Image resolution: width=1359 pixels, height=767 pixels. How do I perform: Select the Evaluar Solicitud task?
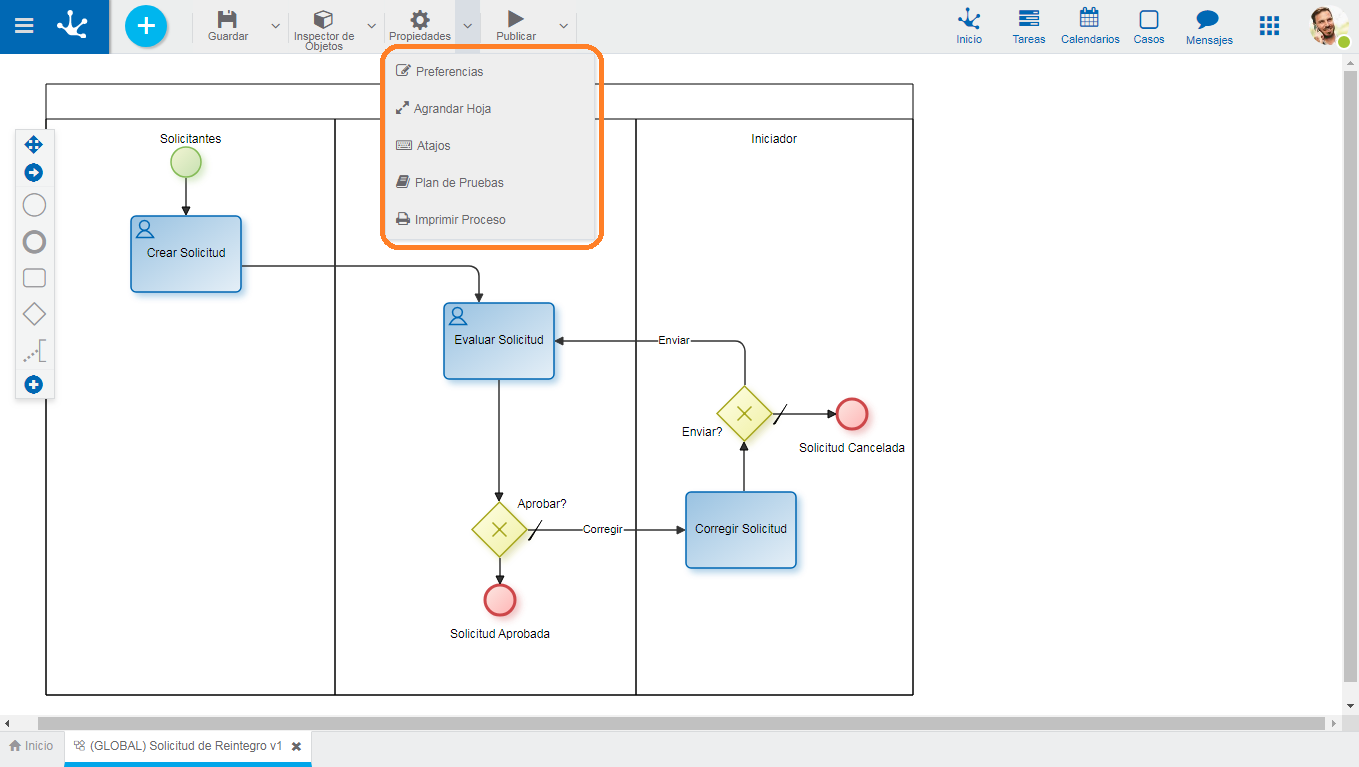[x=499, y=341]
